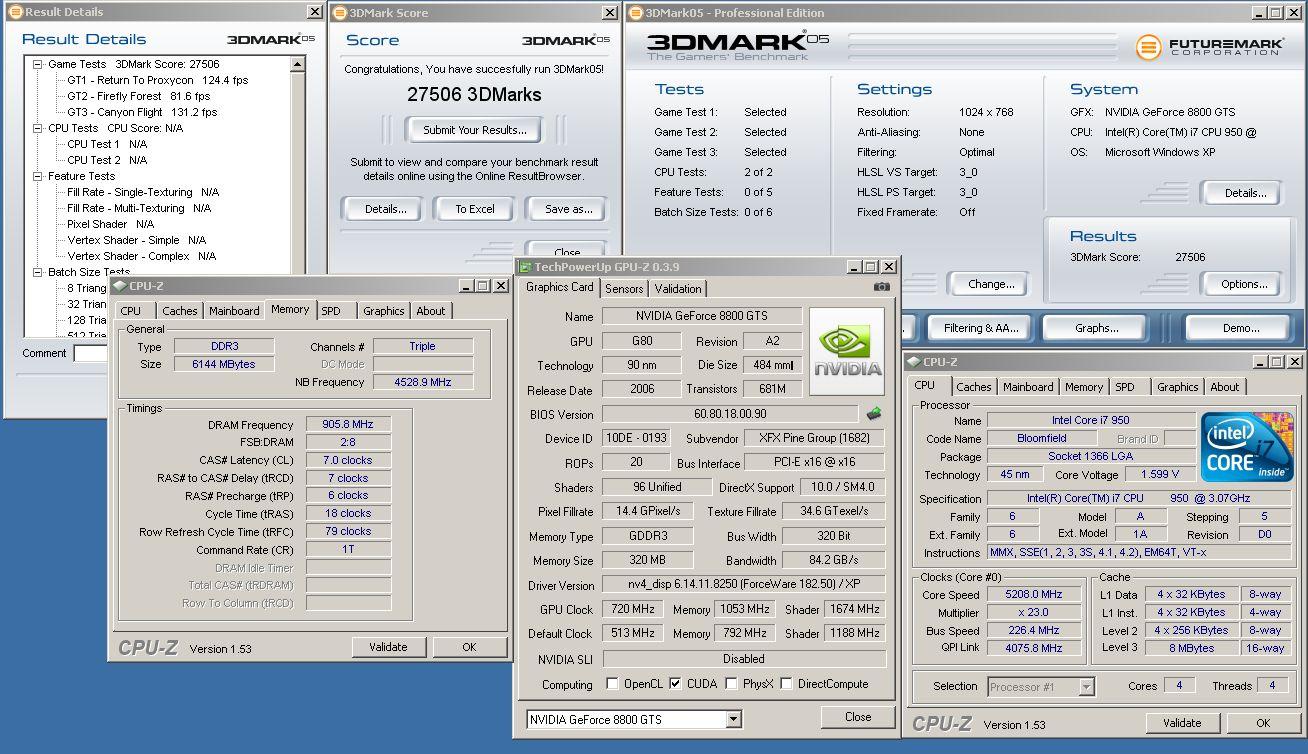Click the BIOS Version 60.80.18.00.90 field
Screen dimensions: 1308x754
(730, 414)
